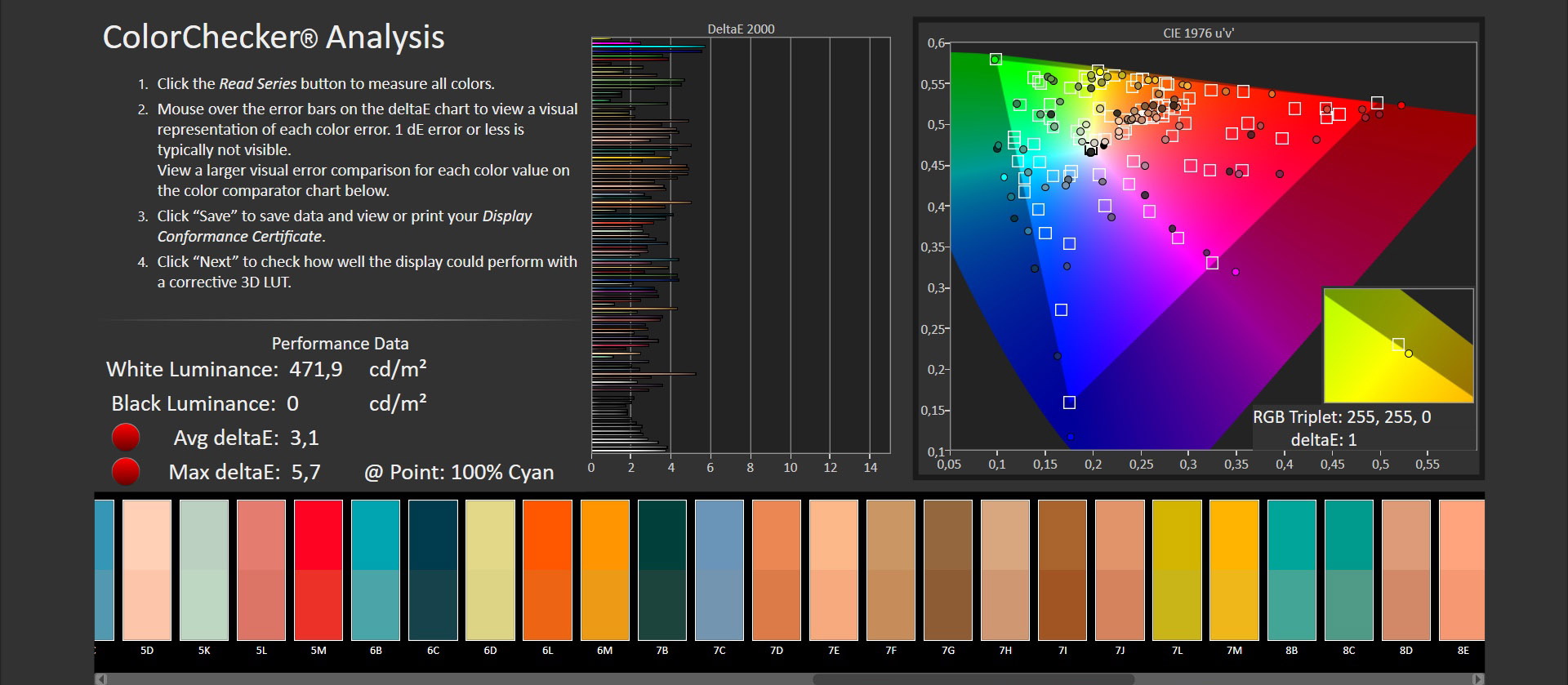This screenshot has height=685, width=1568.
Task: Select color swatch 6M
Action: (x=605, y=570)
